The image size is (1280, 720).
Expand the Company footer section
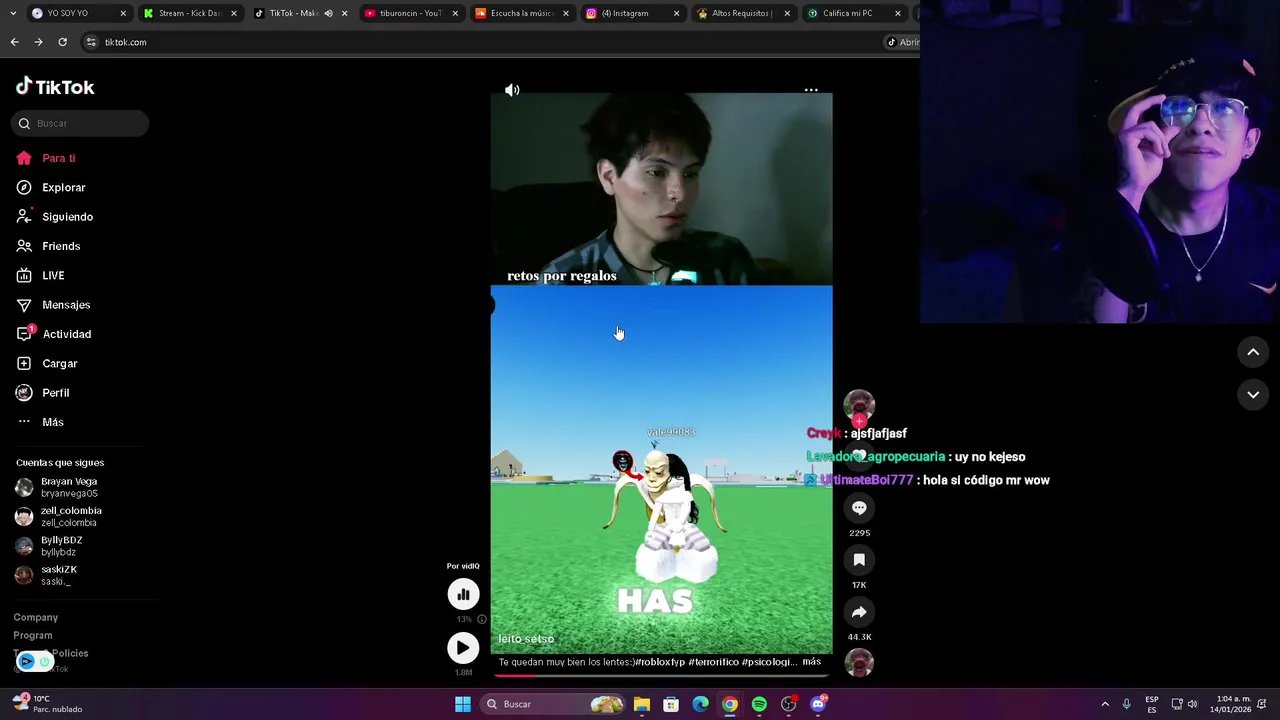pyautogui.click(x=36, y=617)
